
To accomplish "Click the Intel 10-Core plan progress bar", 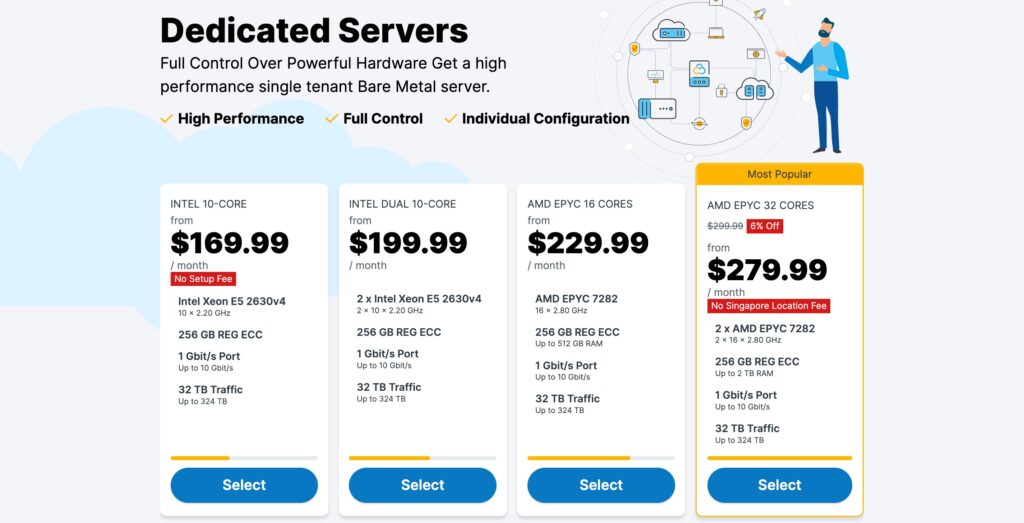I will 244,458.
